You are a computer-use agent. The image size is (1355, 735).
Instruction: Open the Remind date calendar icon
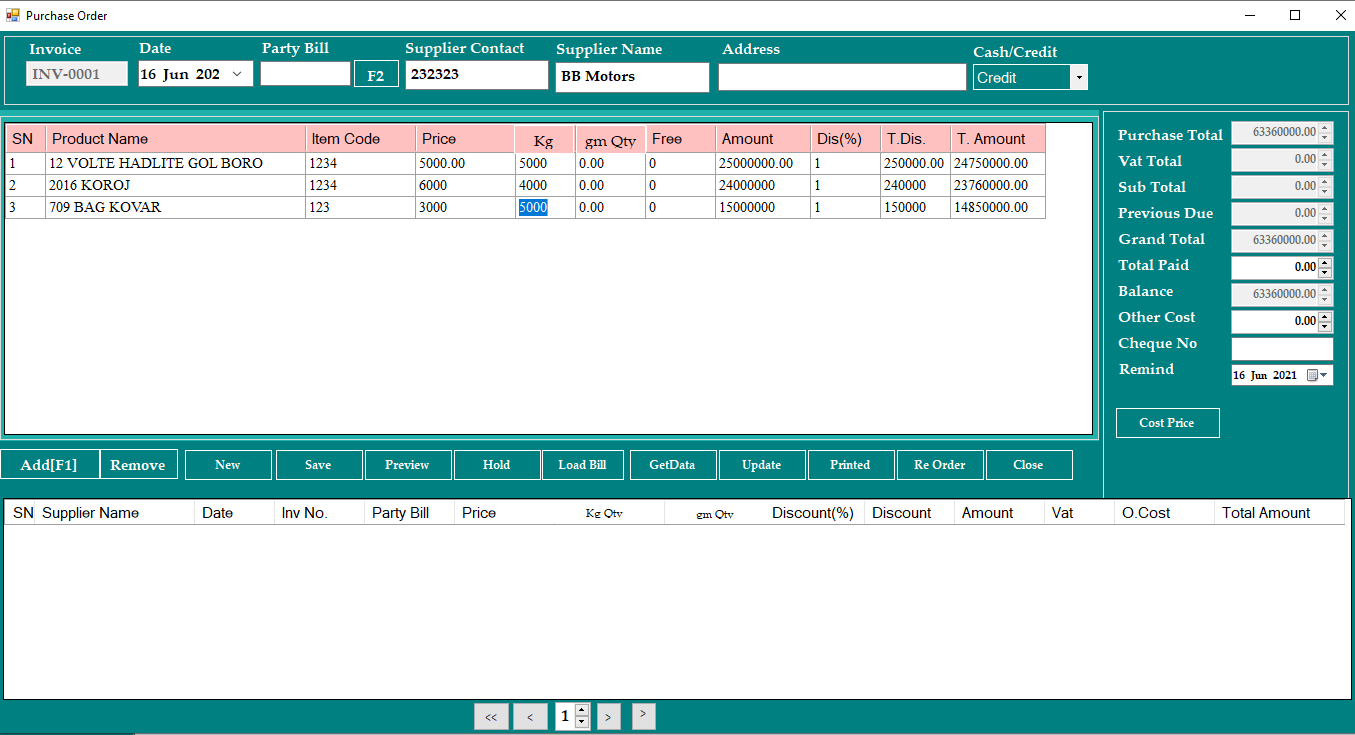tap(1313, 375)
